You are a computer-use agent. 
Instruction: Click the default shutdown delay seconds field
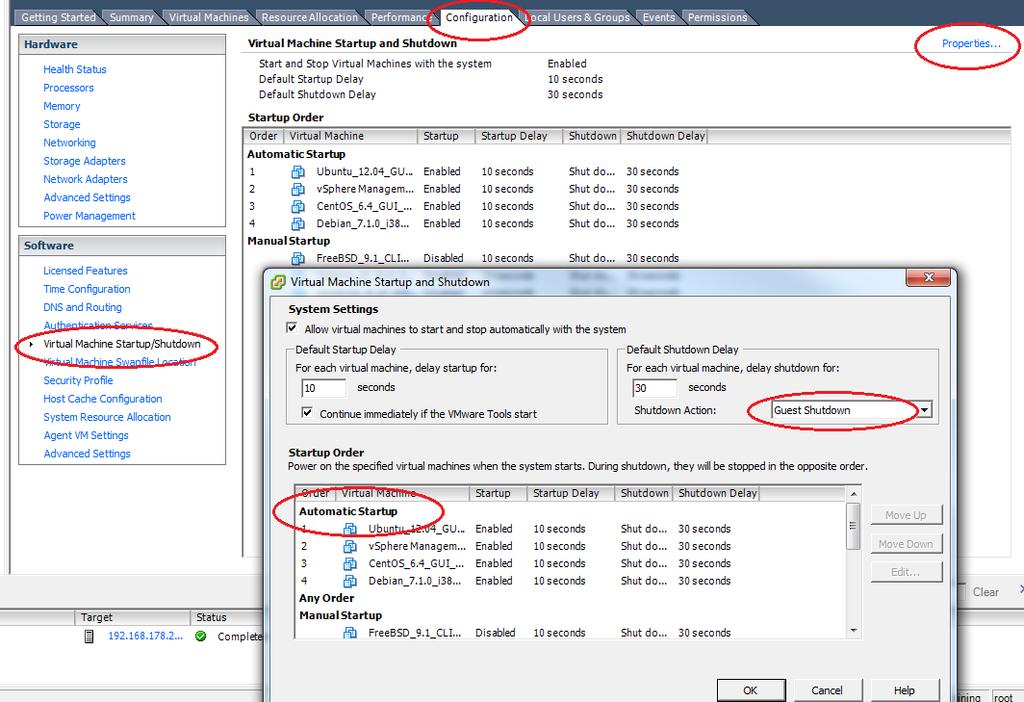click(654, 388)
